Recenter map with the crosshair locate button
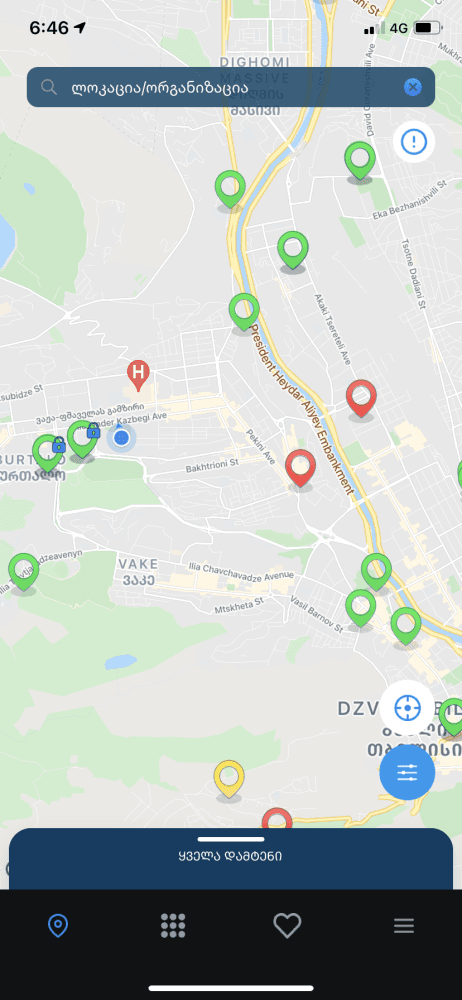 407,707
